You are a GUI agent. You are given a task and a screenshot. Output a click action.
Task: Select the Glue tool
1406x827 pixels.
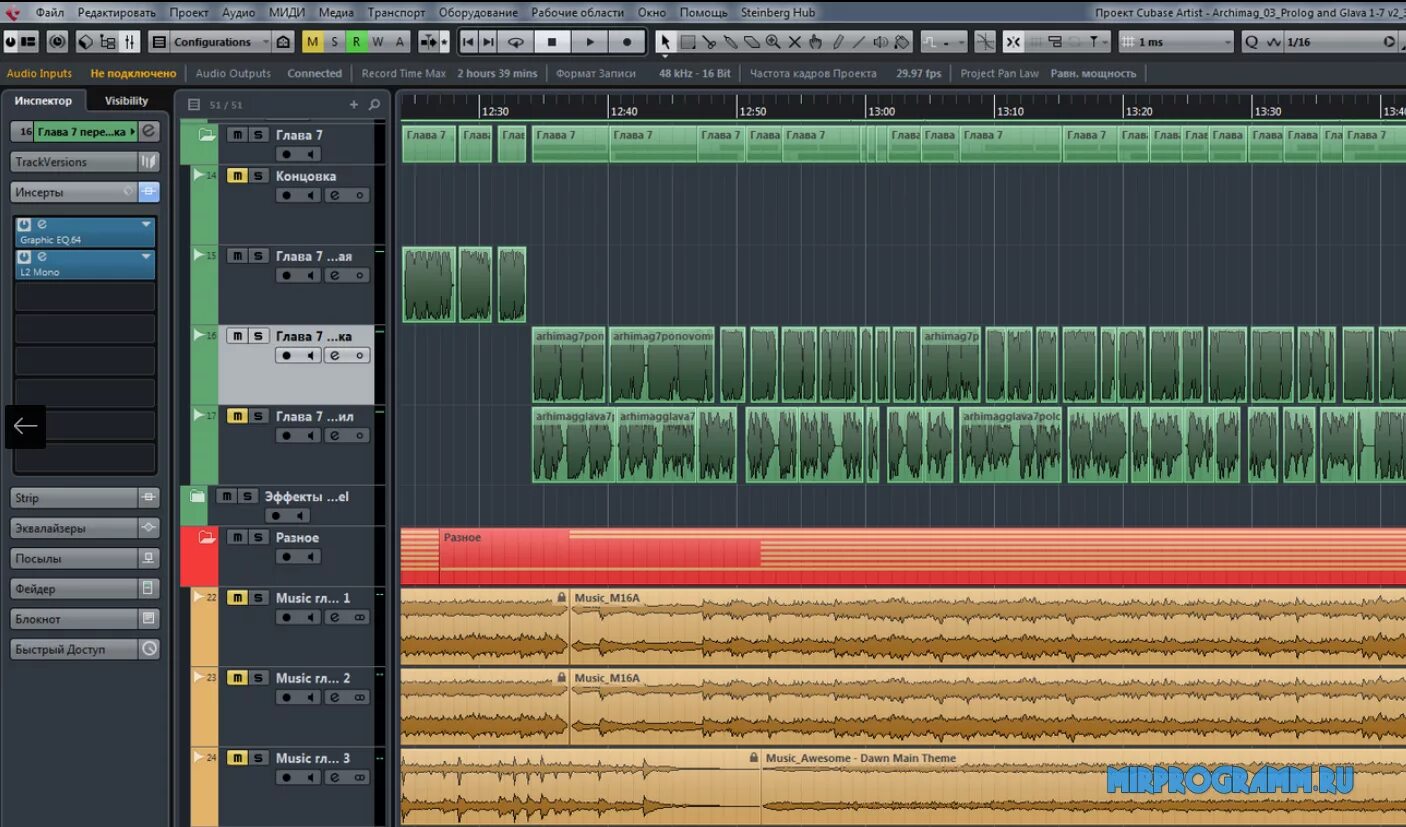[x=731, y=42]
